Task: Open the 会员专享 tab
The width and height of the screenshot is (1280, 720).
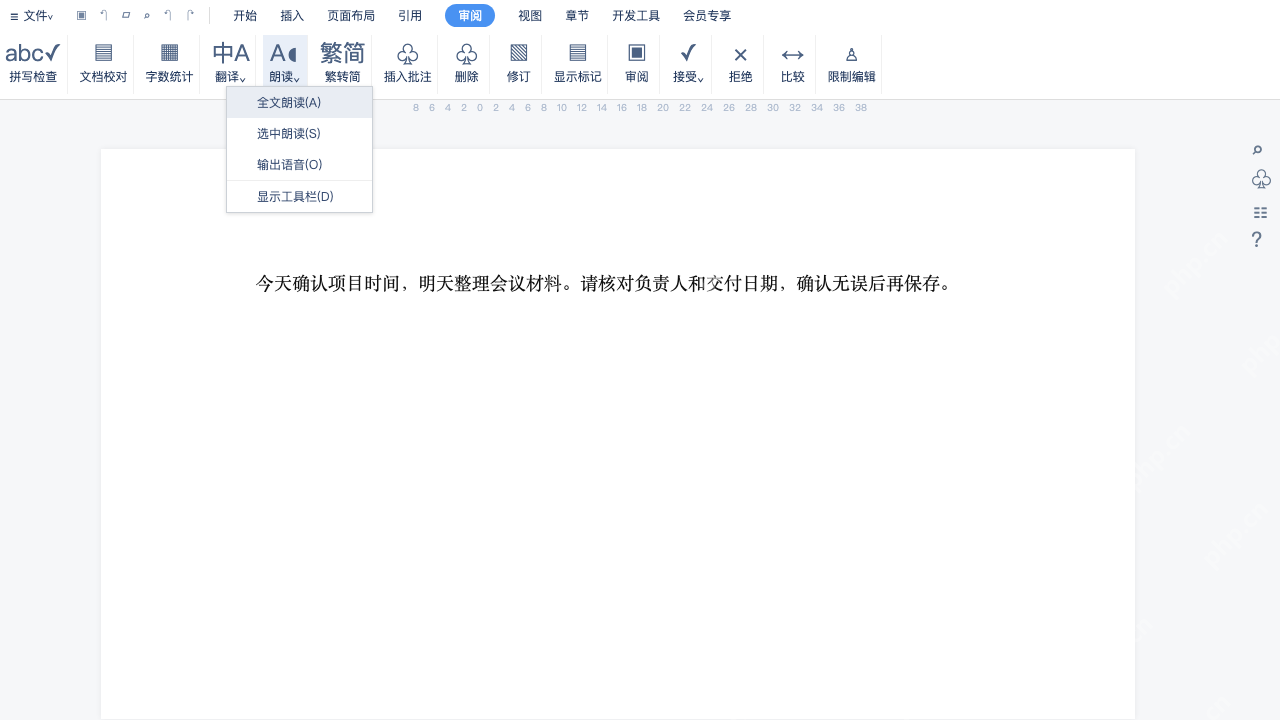Action: tap(707, 16)
